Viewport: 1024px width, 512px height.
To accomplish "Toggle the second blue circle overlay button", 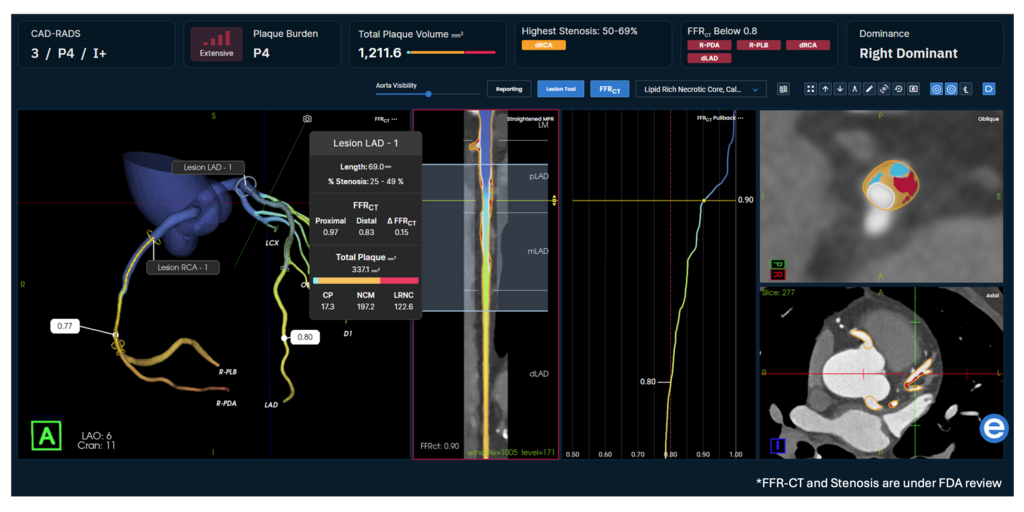I will pos(952,89).
